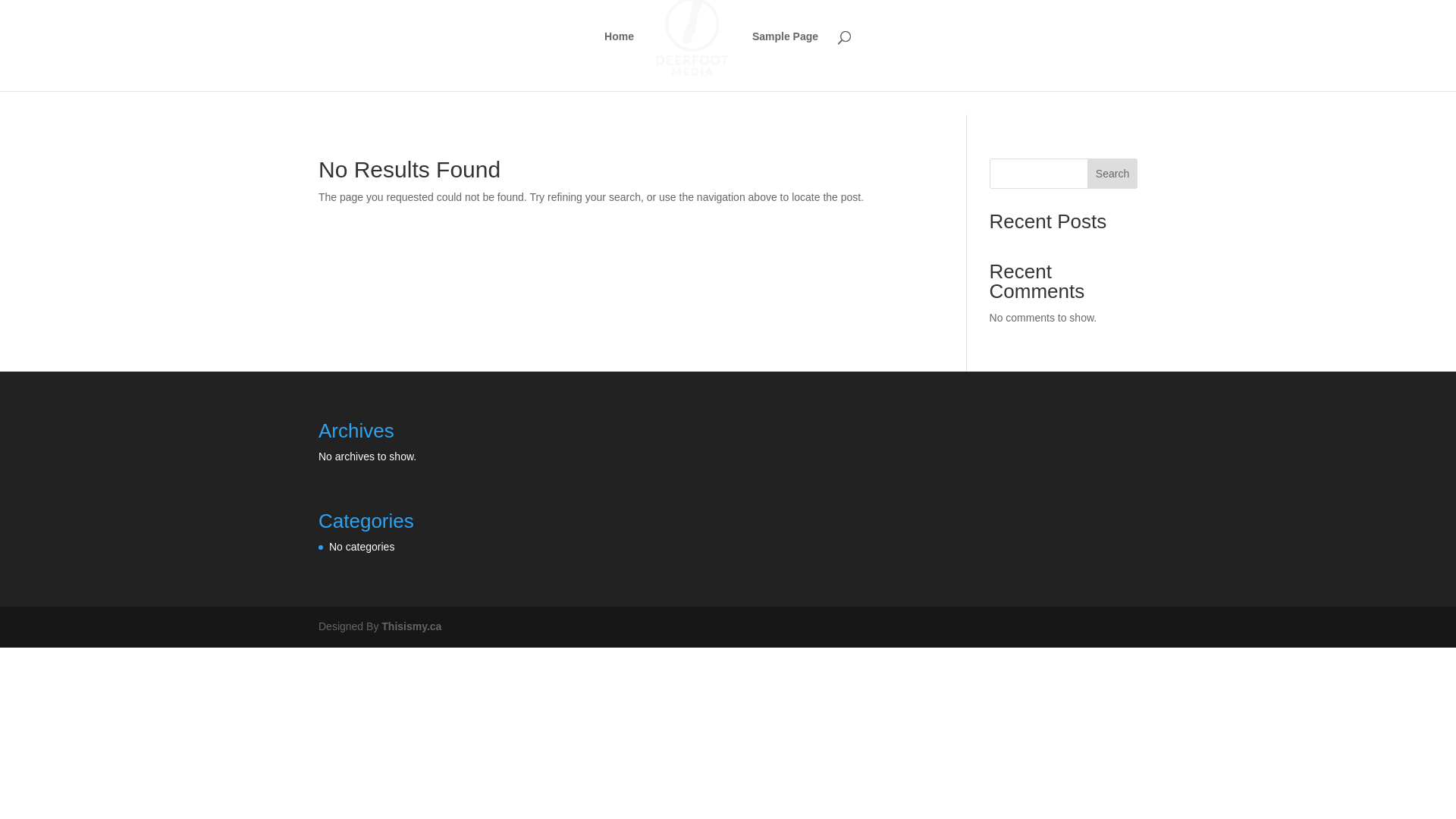Click the No Results Found heading
Screen dimensions: 1456x819
point(409,170)
